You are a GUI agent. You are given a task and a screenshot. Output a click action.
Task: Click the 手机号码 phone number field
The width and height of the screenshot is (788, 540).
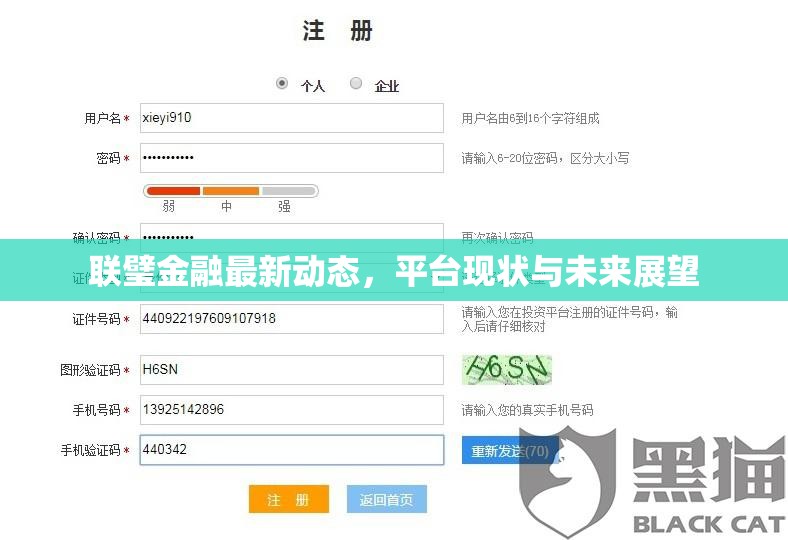pos(291,409)
